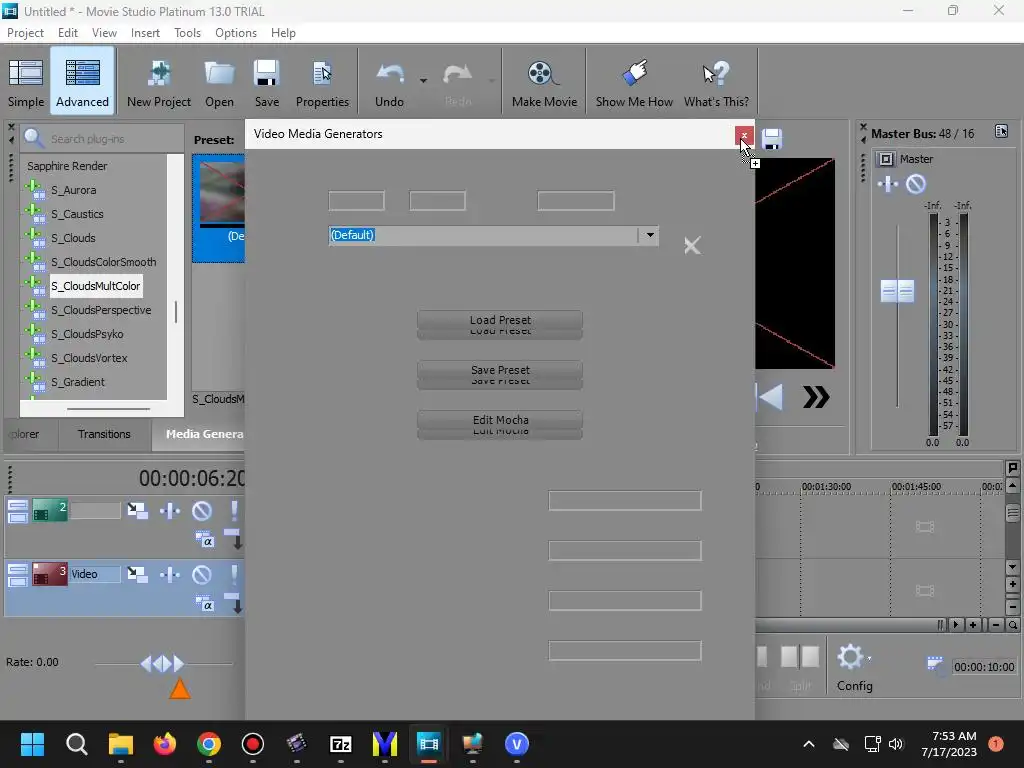The height and width of the screenshot is (768, 1024).
Task: Click the Master volume fader handle
Action: click(897, 291)
